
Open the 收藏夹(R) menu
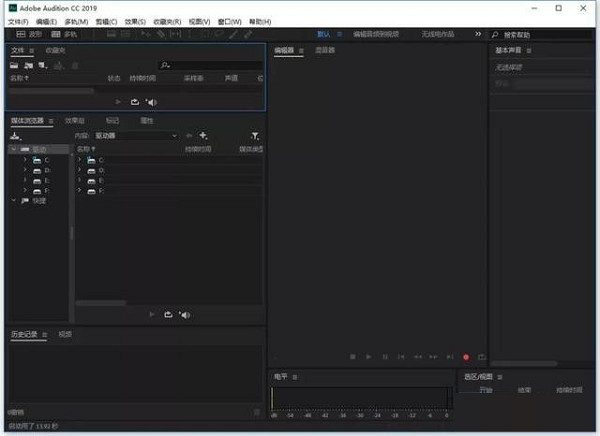tap(167, 22)
